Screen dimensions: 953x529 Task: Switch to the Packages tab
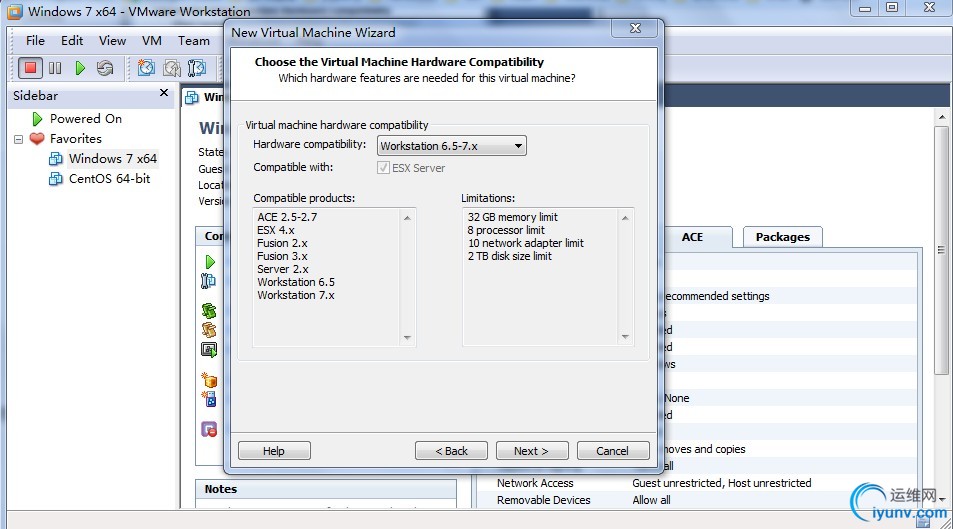783,237
